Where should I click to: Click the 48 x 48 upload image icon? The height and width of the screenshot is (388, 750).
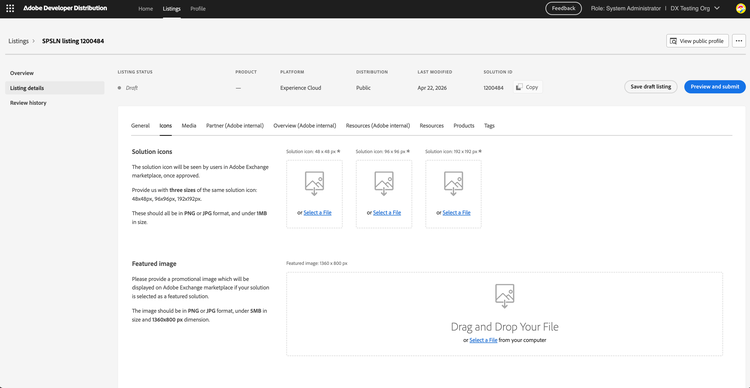pos(314,184)
